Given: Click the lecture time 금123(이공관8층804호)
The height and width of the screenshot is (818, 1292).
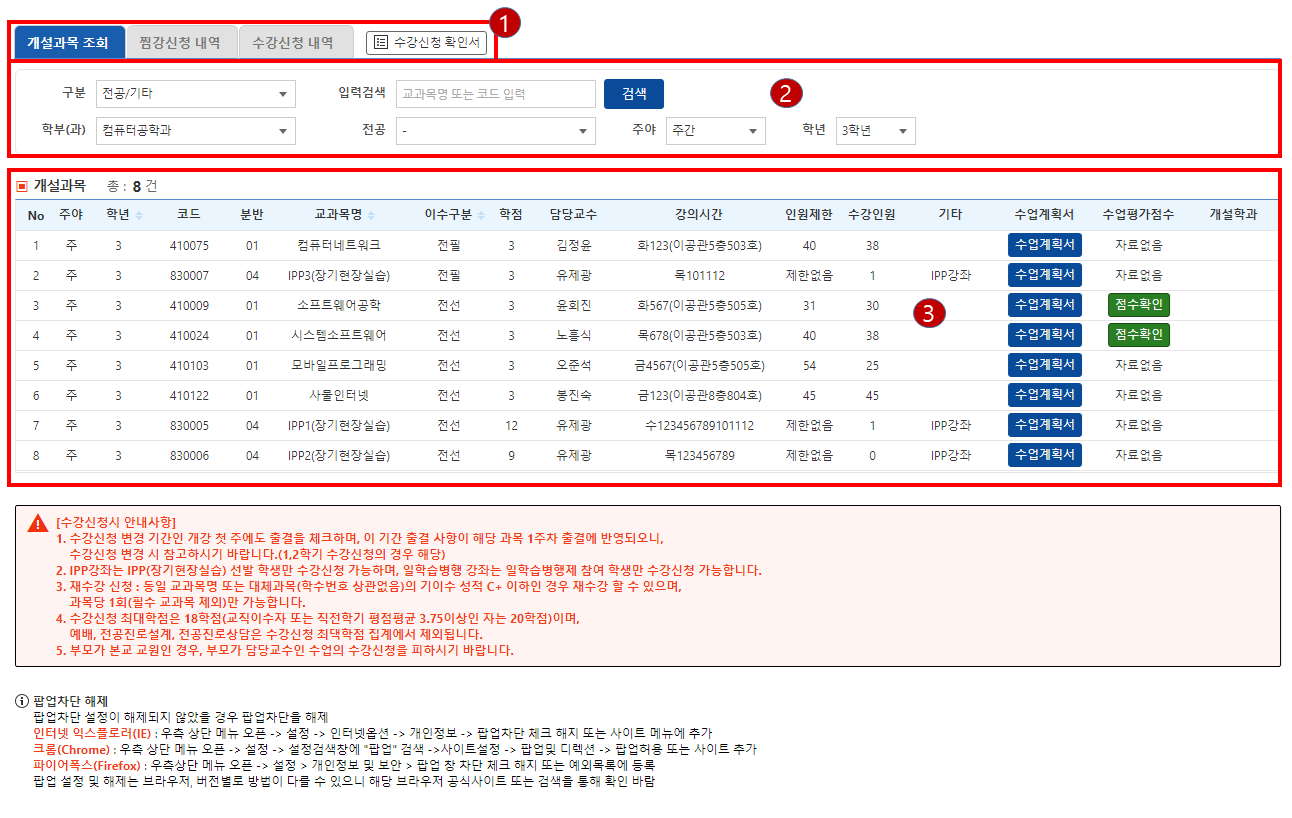Looking at the screenshot, I should tap(699, 395).
